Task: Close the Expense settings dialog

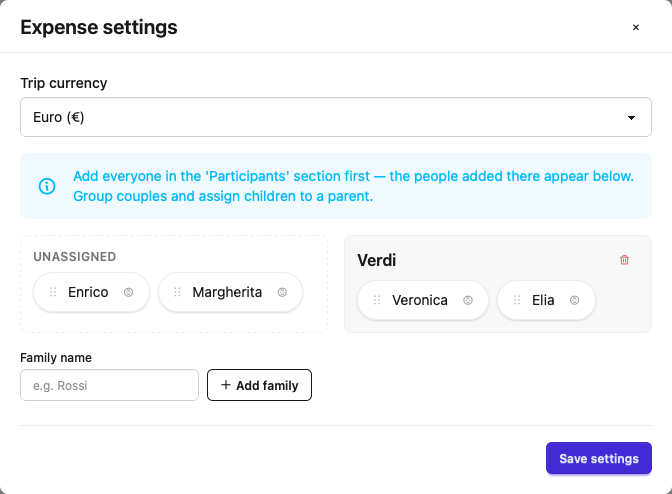Action: coord(636,27)
